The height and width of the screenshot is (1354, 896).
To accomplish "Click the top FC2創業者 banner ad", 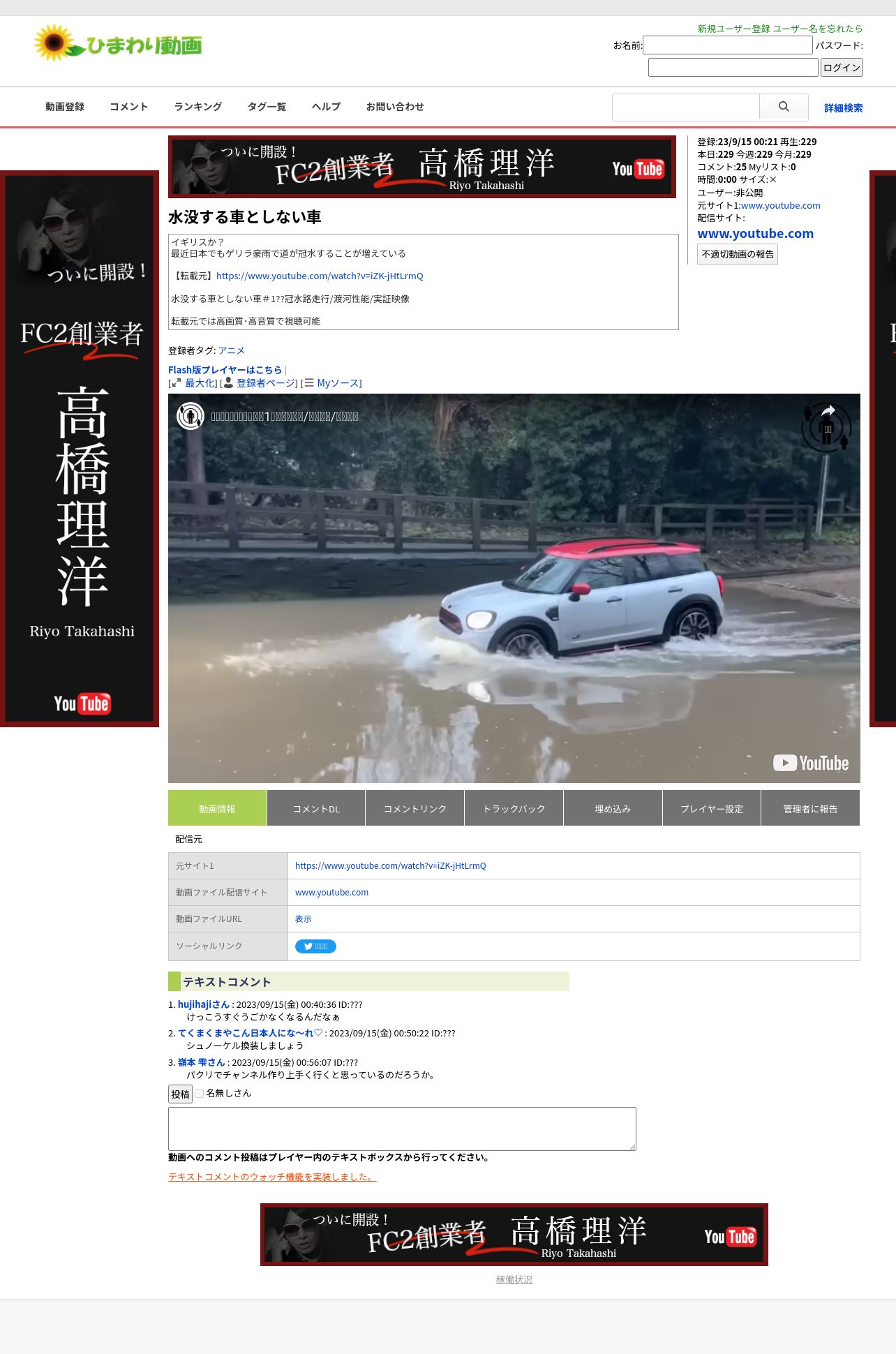I will pos(422,167).
